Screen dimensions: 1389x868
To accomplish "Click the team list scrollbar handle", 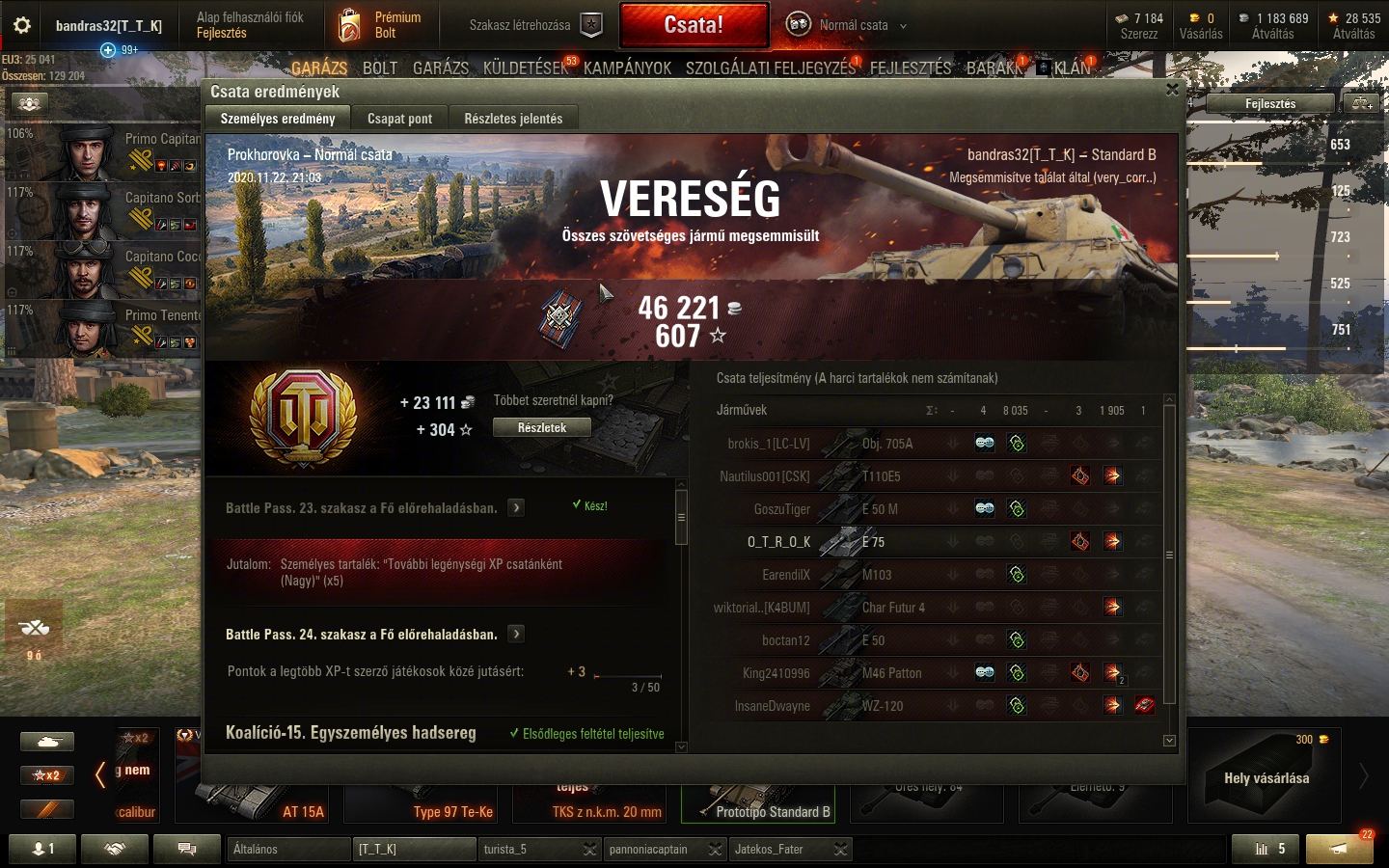I will (1169, 555).
